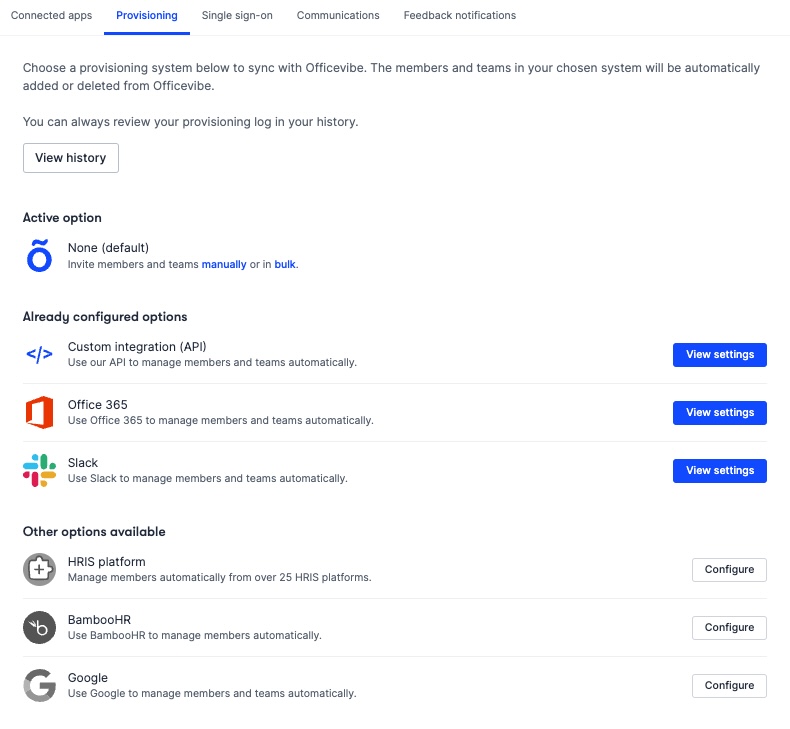Select the Provisioning tab
Screen dimensions: 790x729
click(147, 16)
